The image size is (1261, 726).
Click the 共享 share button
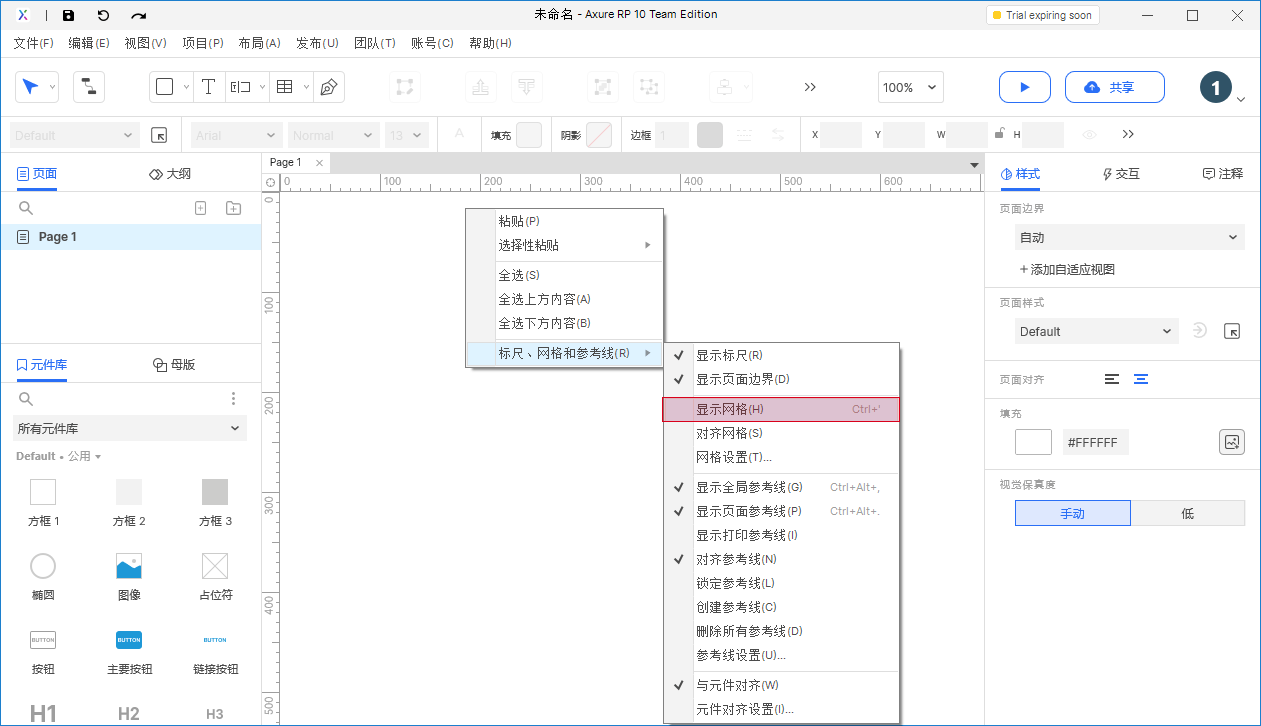coord(1115,87)
